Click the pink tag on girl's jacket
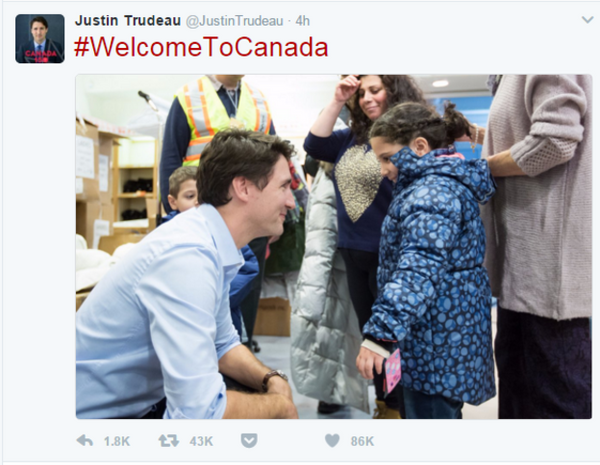Image resolution: width=600 pixels, height=465 pixels. (393, 369)
